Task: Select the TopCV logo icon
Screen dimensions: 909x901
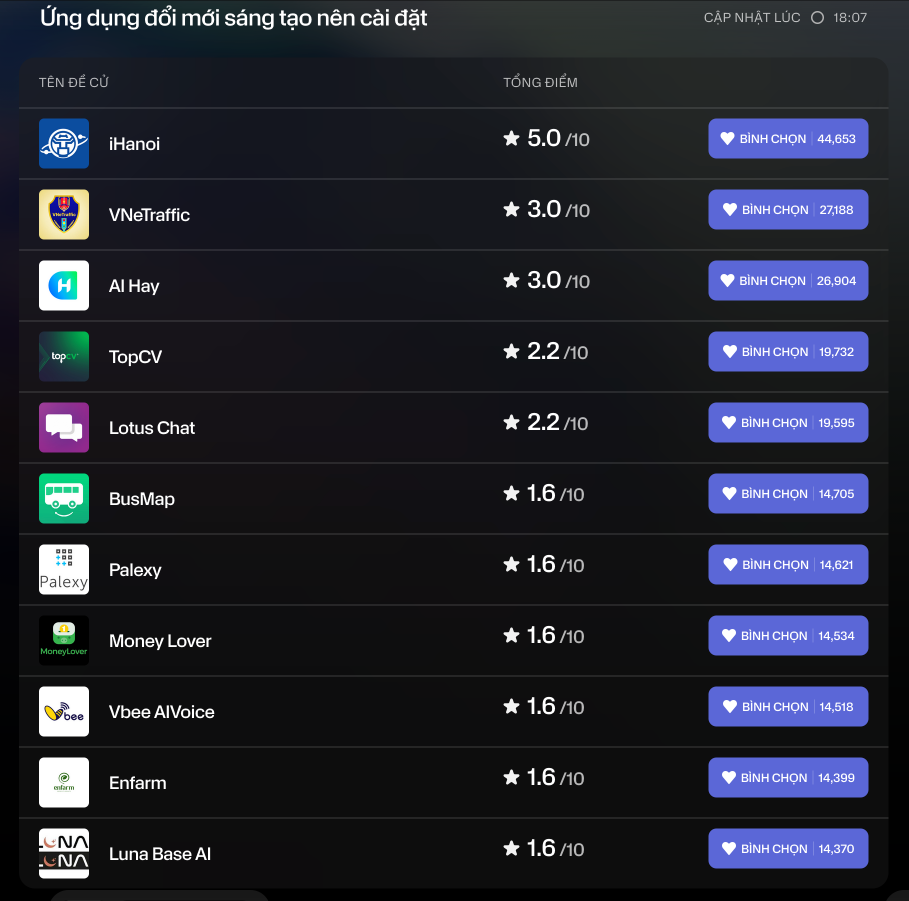Action: click(x=64, y=357)
